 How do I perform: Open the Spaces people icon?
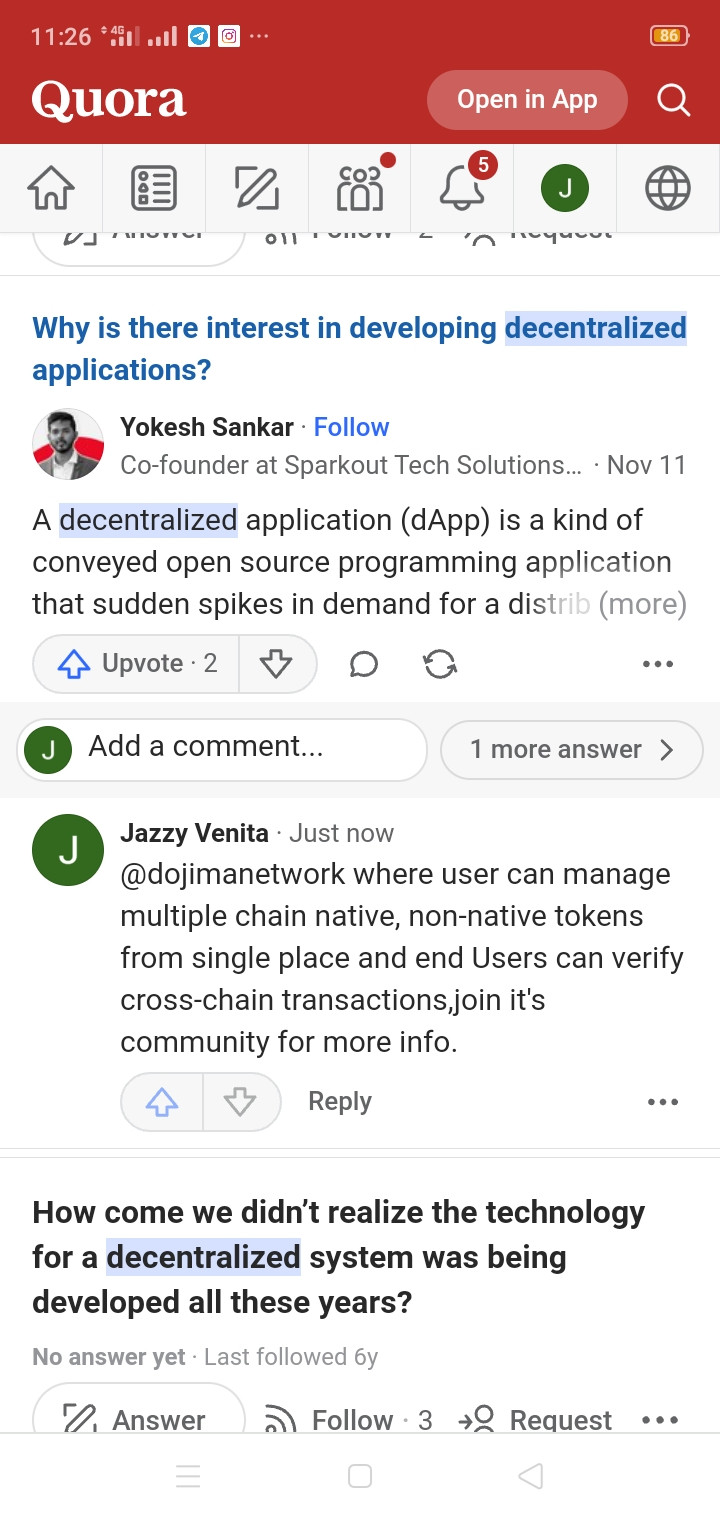tap(360, 188)
